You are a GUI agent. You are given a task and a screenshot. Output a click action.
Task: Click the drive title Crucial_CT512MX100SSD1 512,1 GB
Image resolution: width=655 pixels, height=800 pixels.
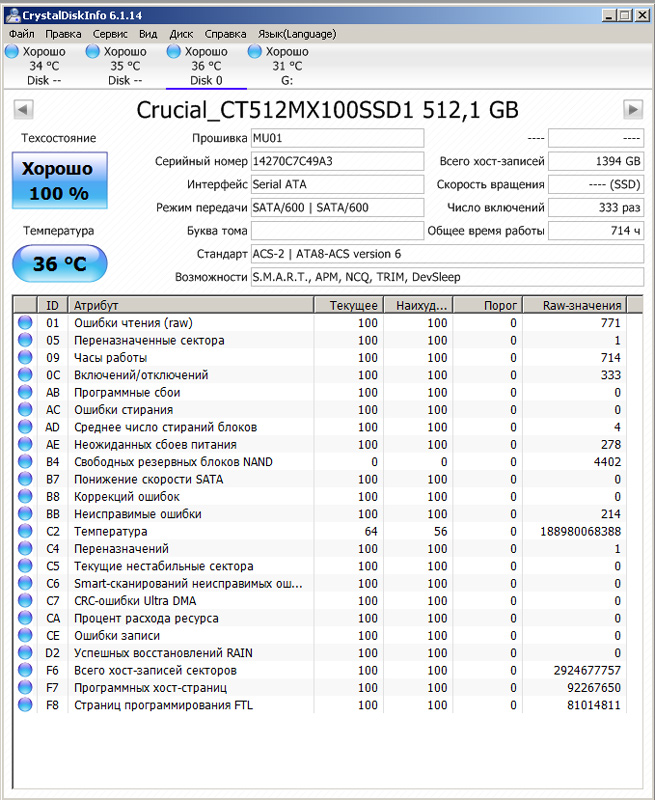(328, 110)
